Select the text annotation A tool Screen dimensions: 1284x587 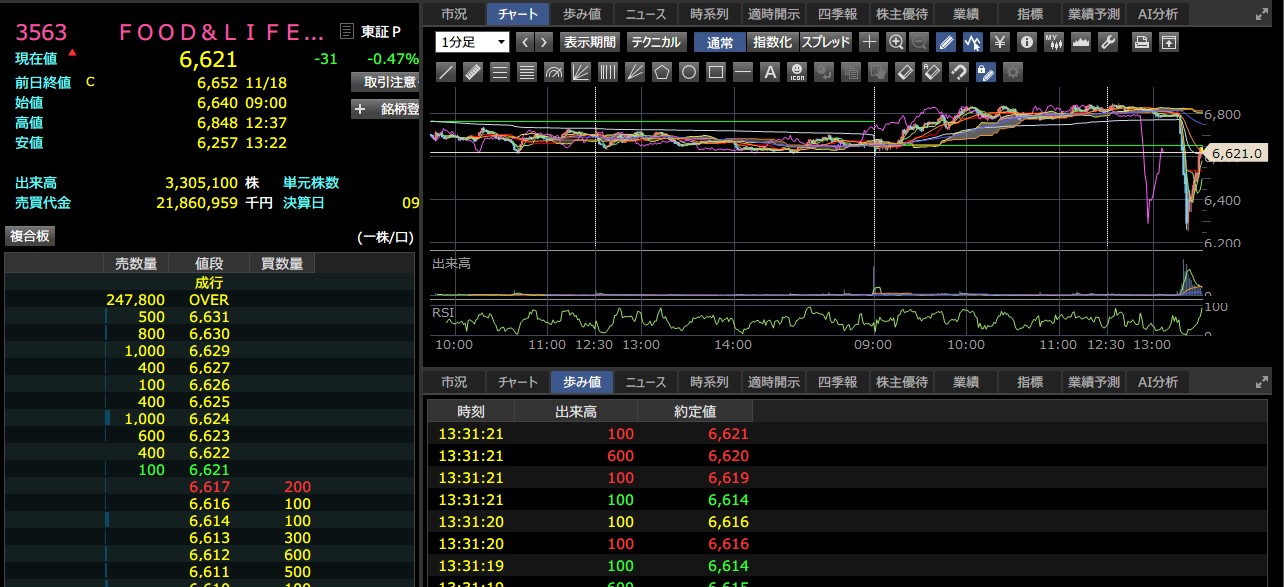770,72
